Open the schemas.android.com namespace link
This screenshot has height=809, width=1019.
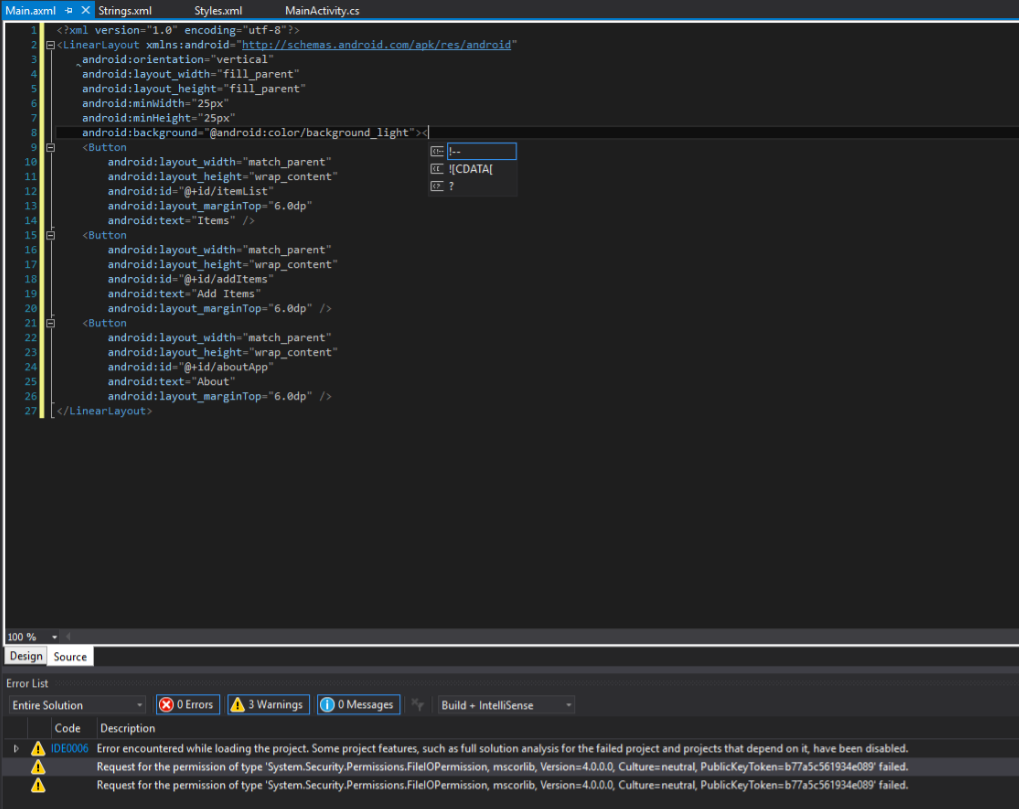click(376, 45)
